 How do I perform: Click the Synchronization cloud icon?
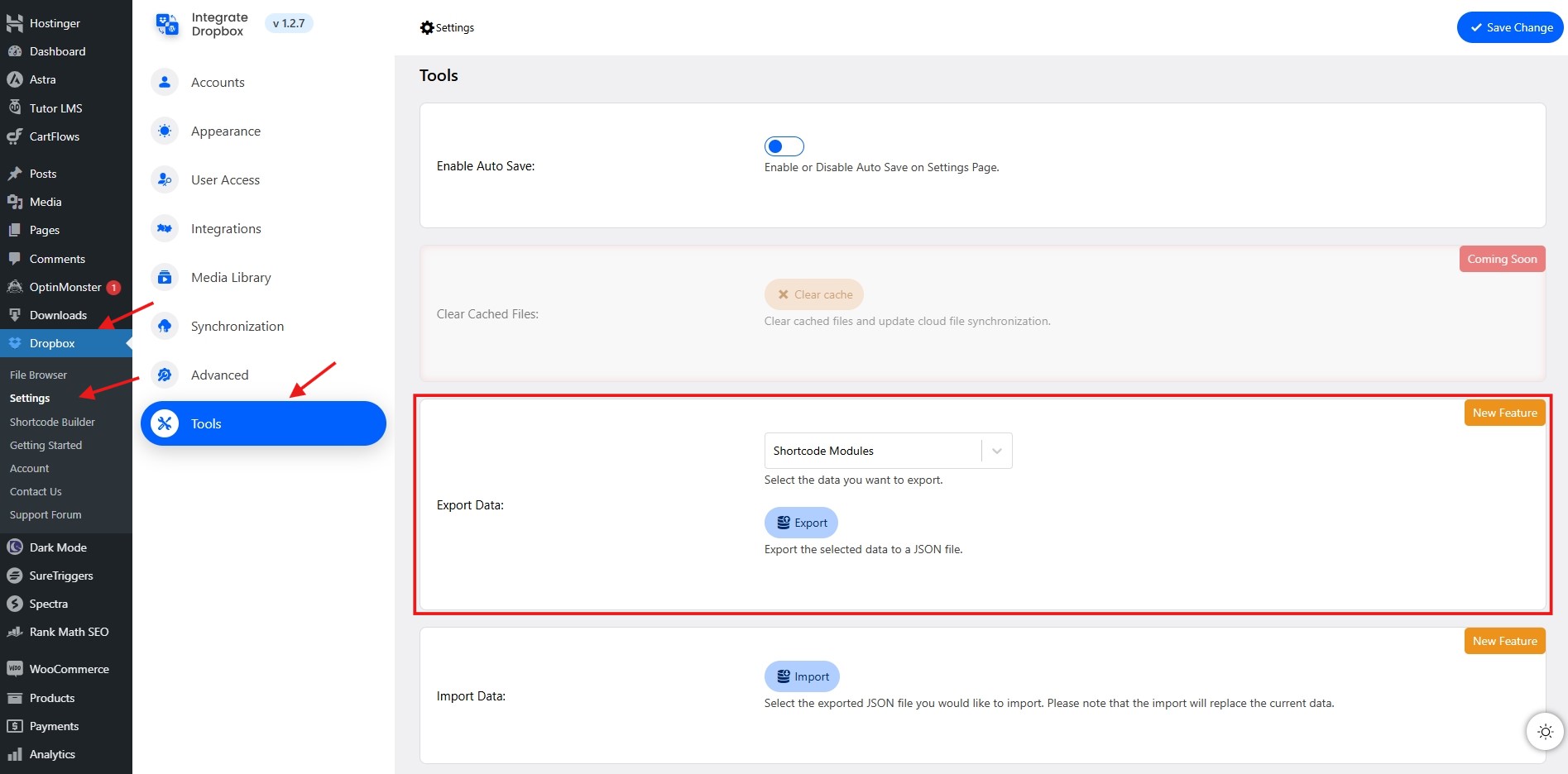tap(165, 326)
